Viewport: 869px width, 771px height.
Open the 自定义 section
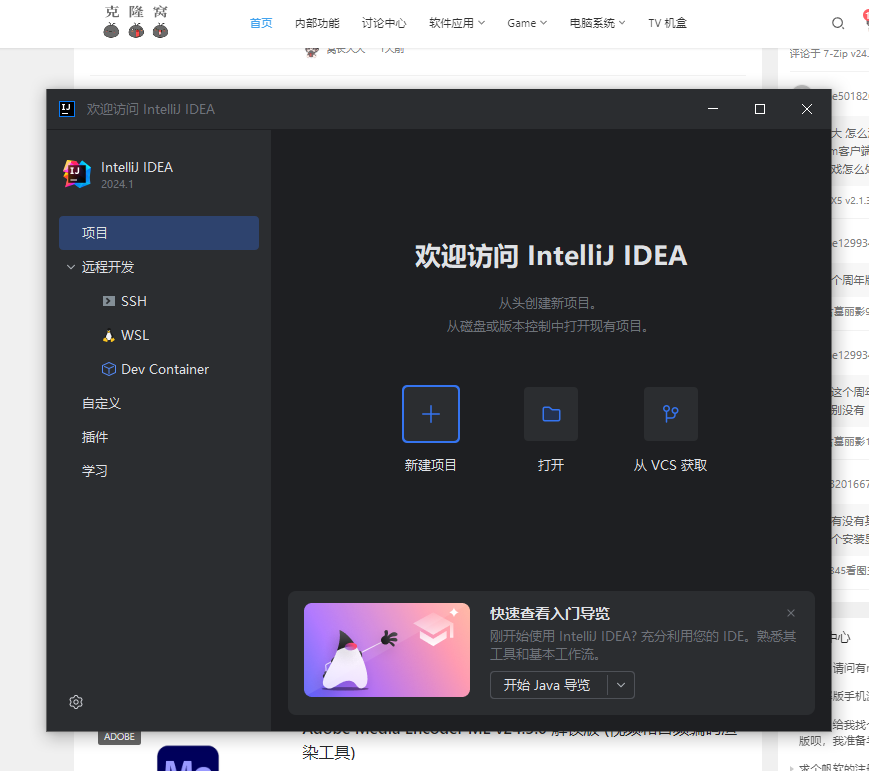[101, 403]
